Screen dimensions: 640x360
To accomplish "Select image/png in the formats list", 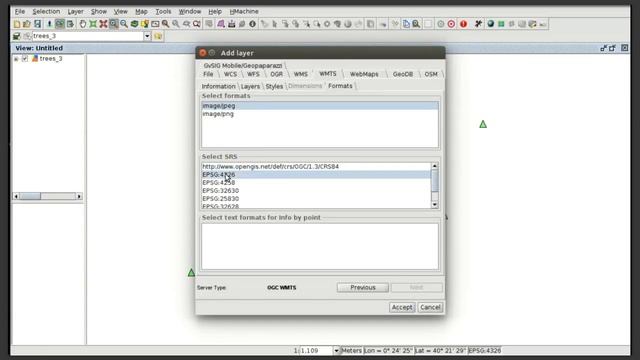I will click(x=320, y=114).
